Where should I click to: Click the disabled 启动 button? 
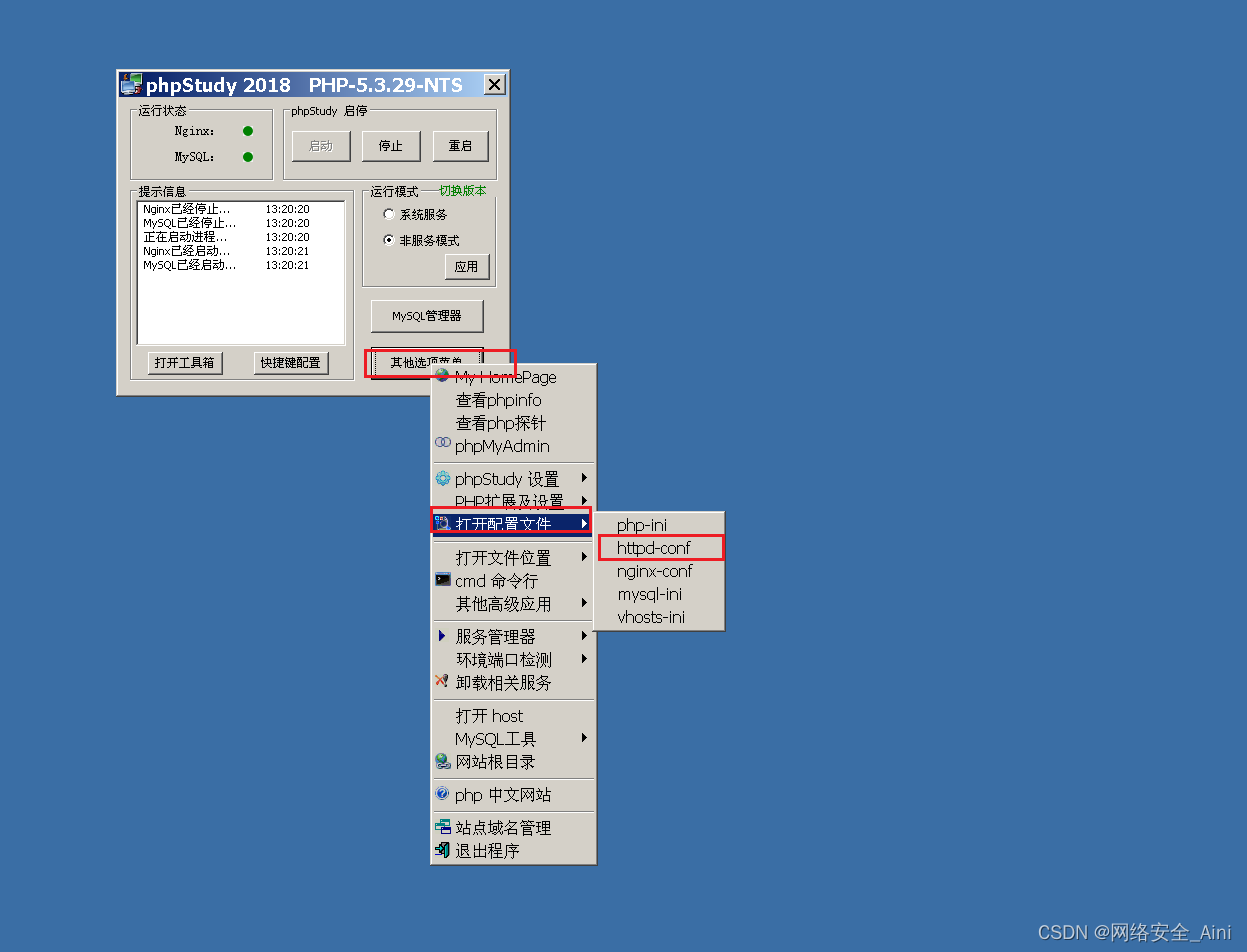(321, 146)
